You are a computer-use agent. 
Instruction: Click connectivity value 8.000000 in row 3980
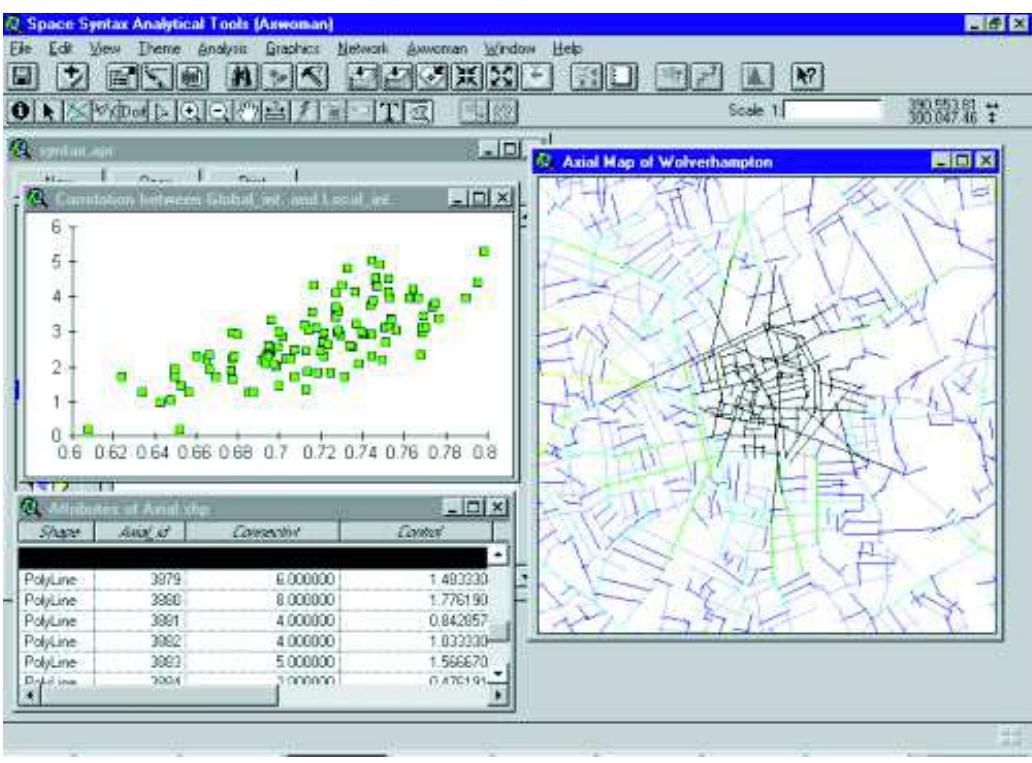tap(261, 600)
